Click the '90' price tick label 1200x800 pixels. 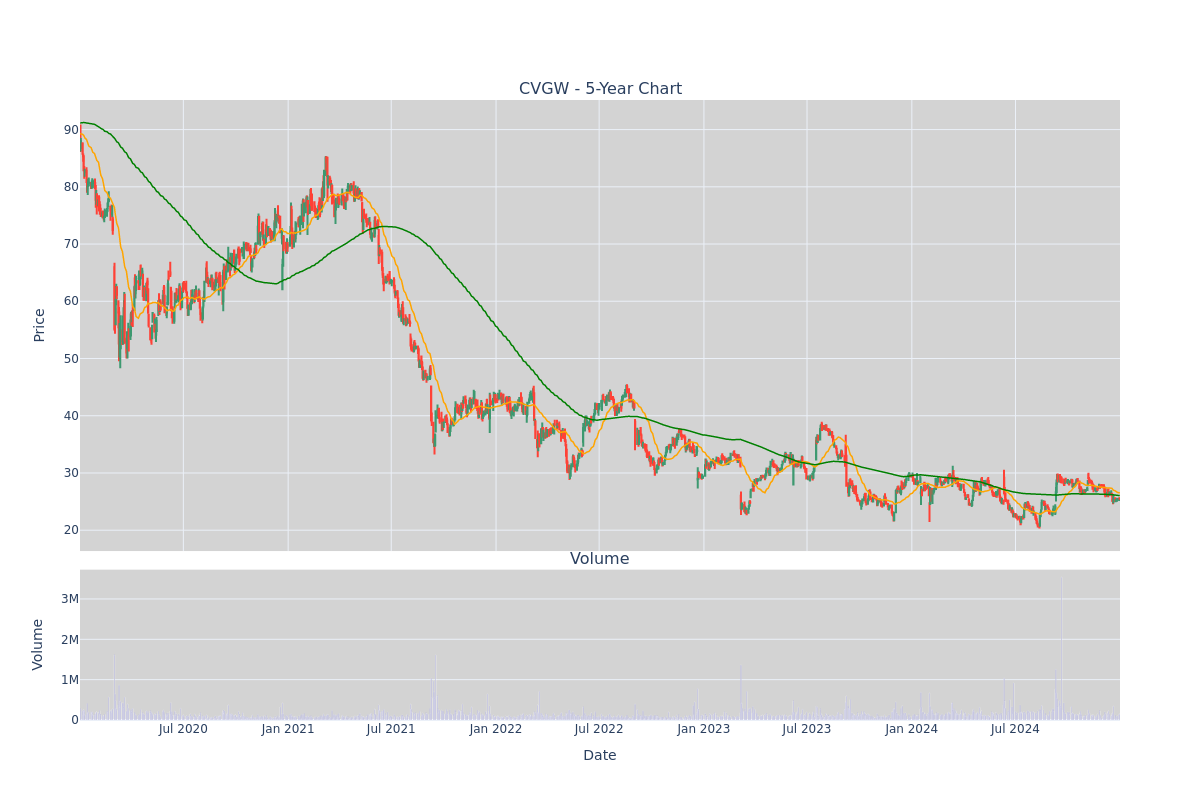(x=71, y=130)
